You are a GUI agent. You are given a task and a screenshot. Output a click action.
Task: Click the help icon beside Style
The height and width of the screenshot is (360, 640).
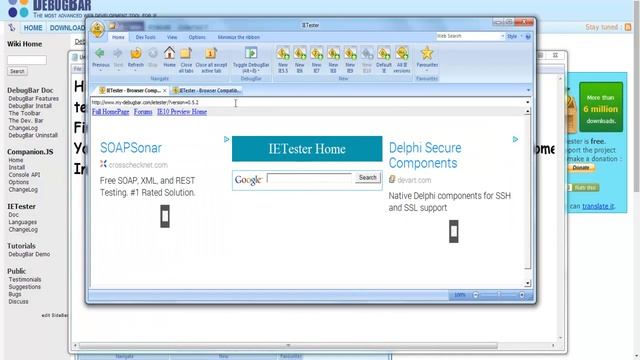pyautogui.click(x=528, y=37)
